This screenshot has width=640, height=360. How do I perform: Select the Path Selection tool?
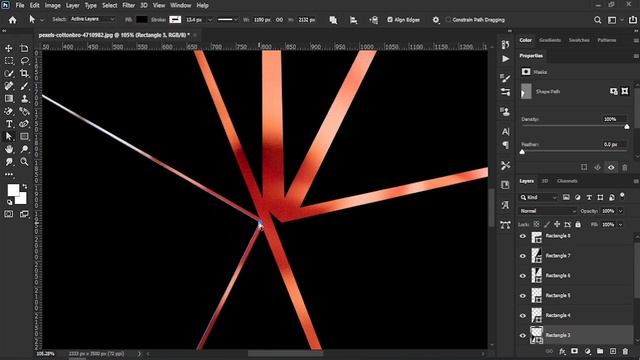click(9, 137)
